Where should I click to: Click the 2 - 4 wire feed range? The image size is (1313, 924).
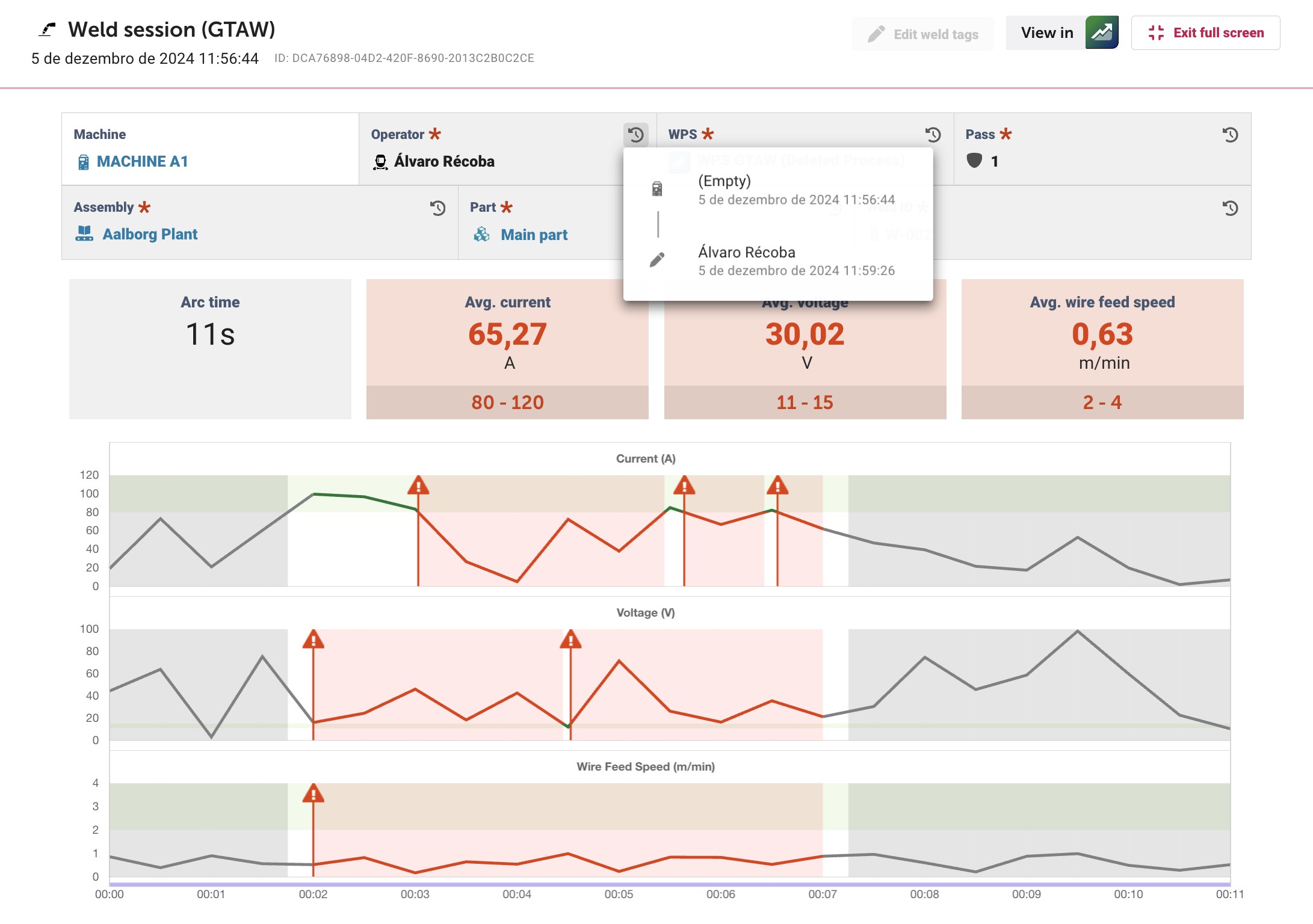[x=1102, y=402]
